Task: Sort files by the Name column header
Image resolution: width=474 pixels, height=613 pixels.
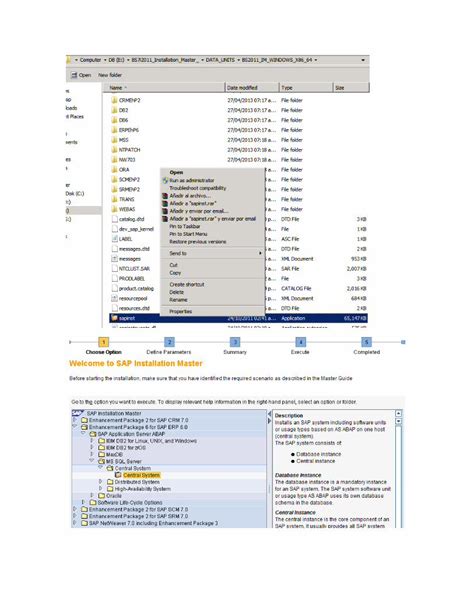Action: pos(163,88)
